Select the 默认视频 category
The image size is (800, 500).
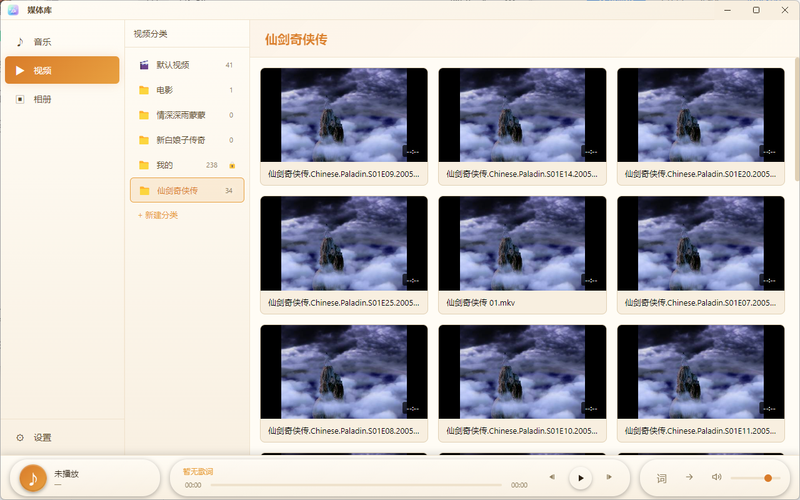point(187,65)
